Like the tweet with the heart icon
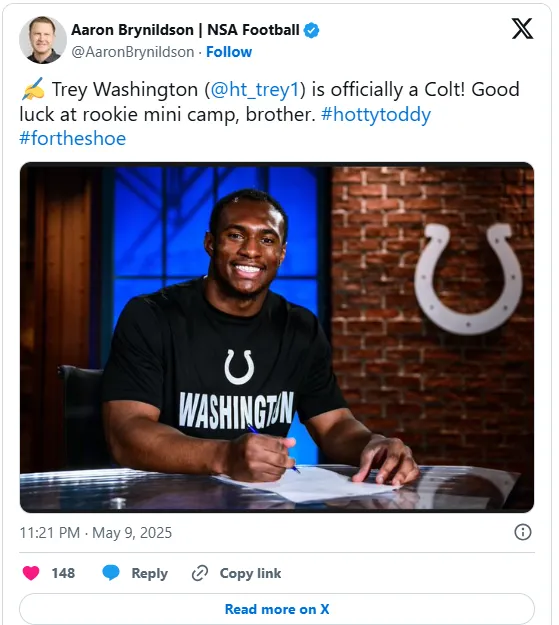This screenshot has height=625, width=559. pyautogui.click(x=31, y=573)
